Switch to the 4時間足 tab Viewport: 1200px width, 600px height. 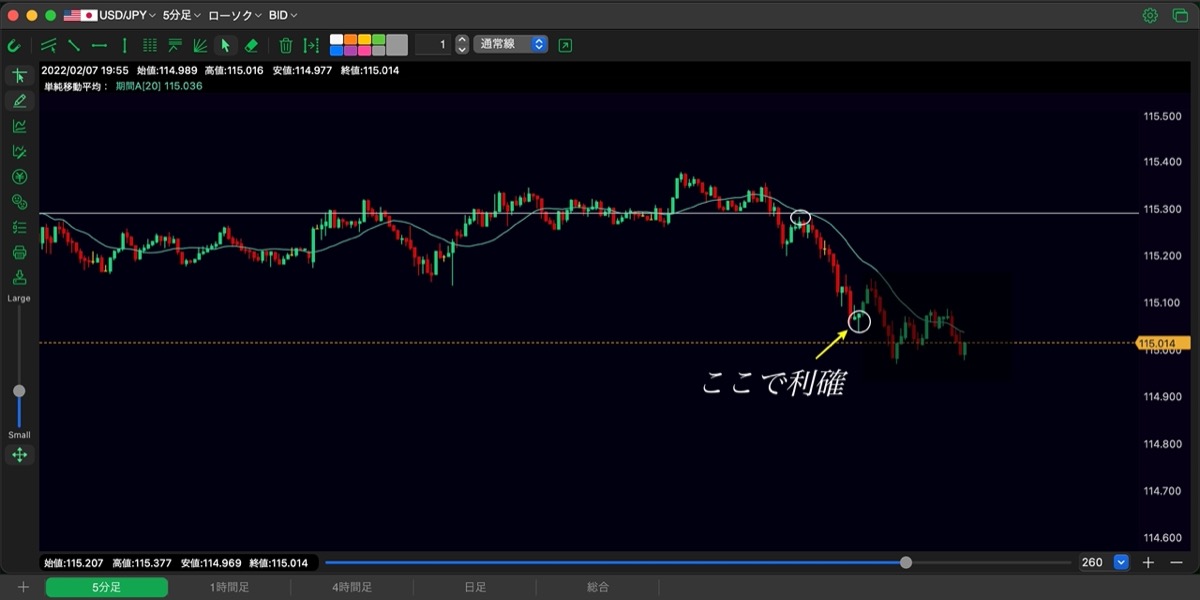[x=352, y=588]
